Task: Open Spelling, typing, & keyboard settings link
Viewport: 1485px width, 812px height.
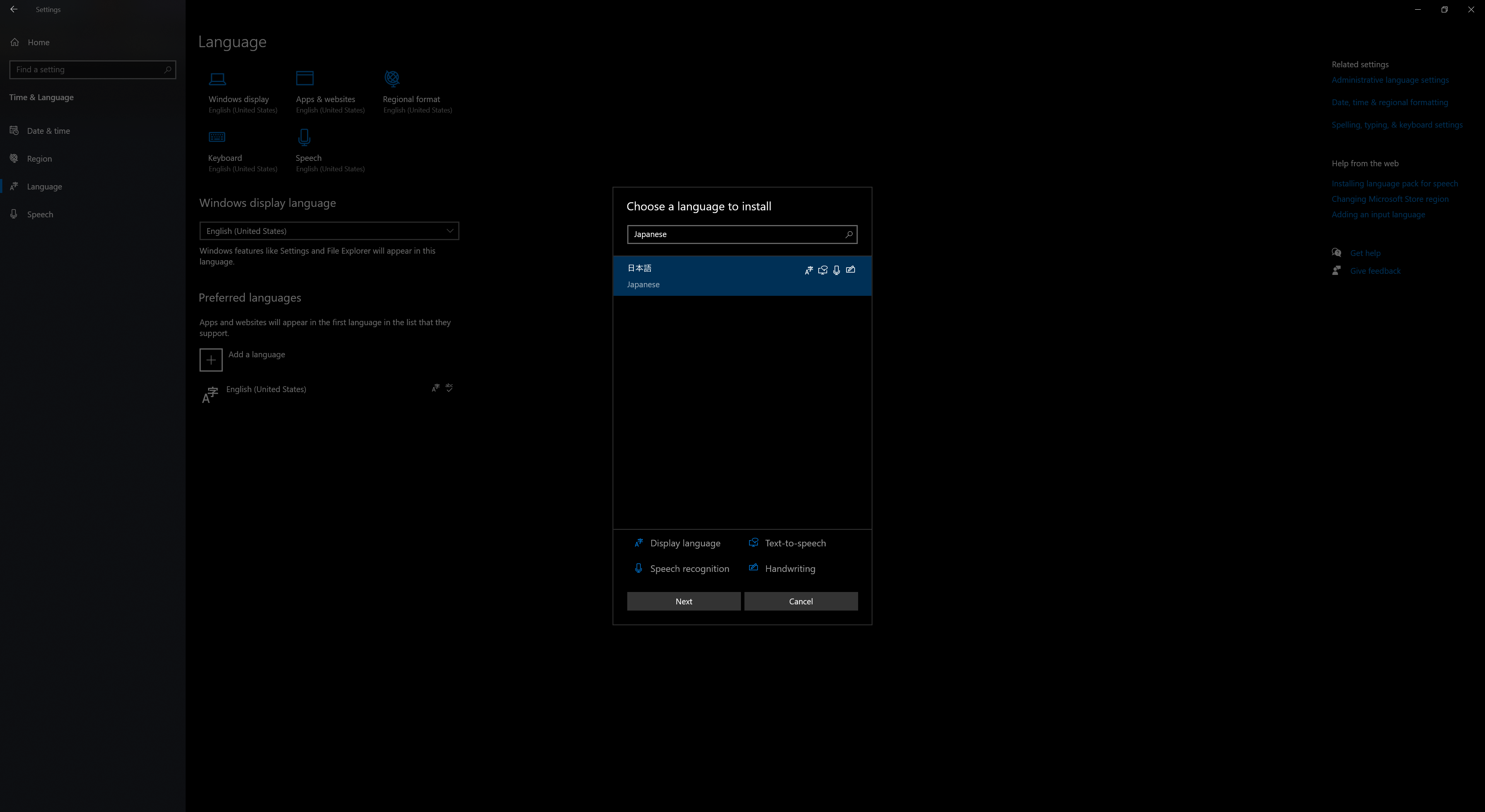Action: coord(1397,125)
